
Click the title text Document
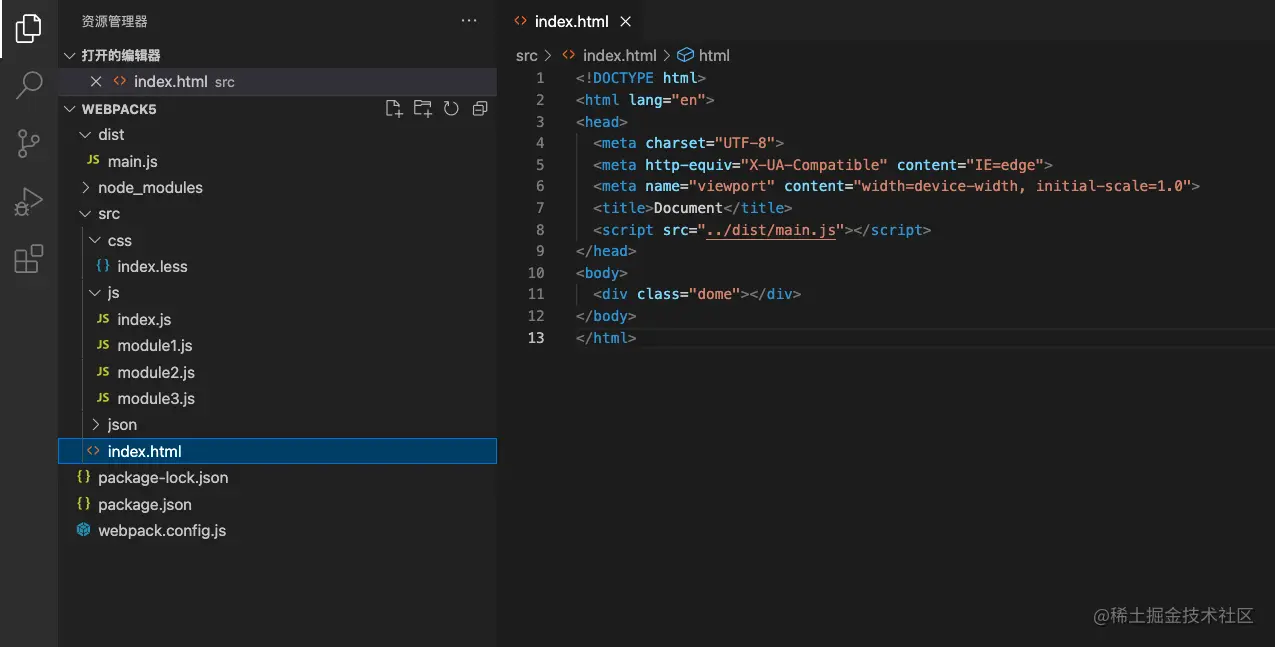click(x=688, y=208)
